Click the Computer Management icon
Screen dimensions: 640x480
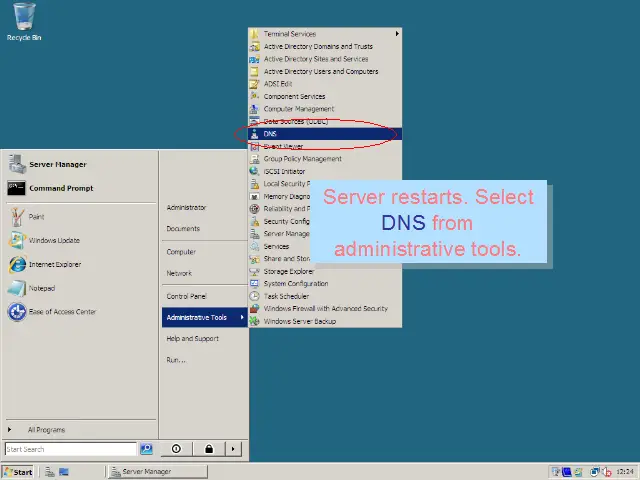(255, 109)
